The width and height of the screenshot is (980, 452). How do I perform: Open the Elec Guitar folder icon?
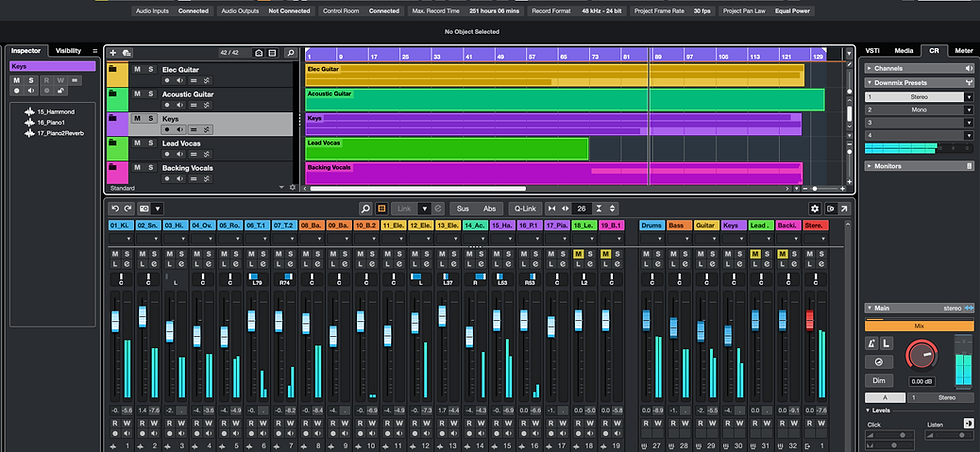(x=113, y=69)
